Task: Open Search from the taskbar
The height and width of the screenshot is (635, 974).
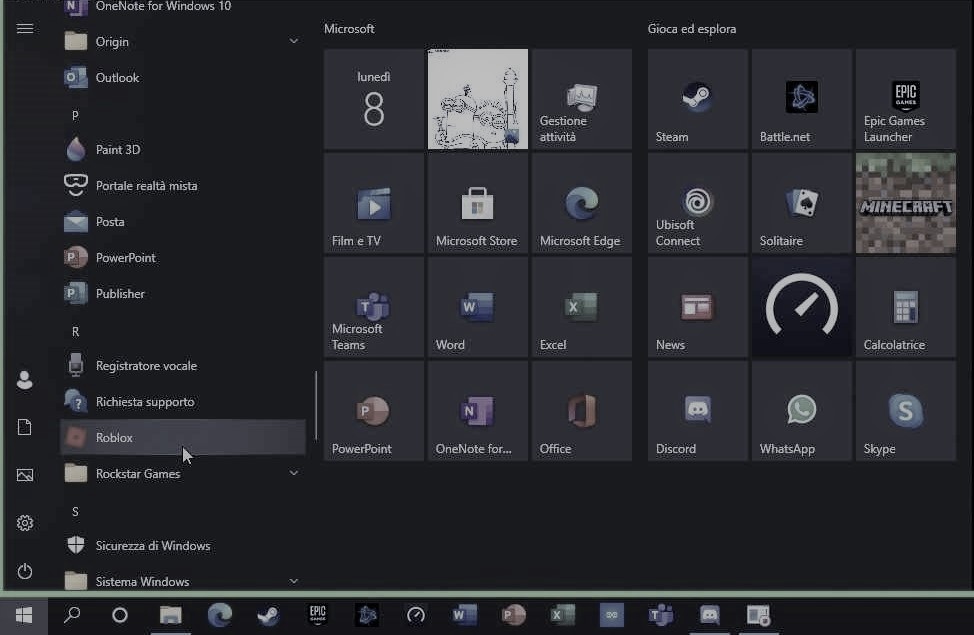Action: click(x=72, y=616)
